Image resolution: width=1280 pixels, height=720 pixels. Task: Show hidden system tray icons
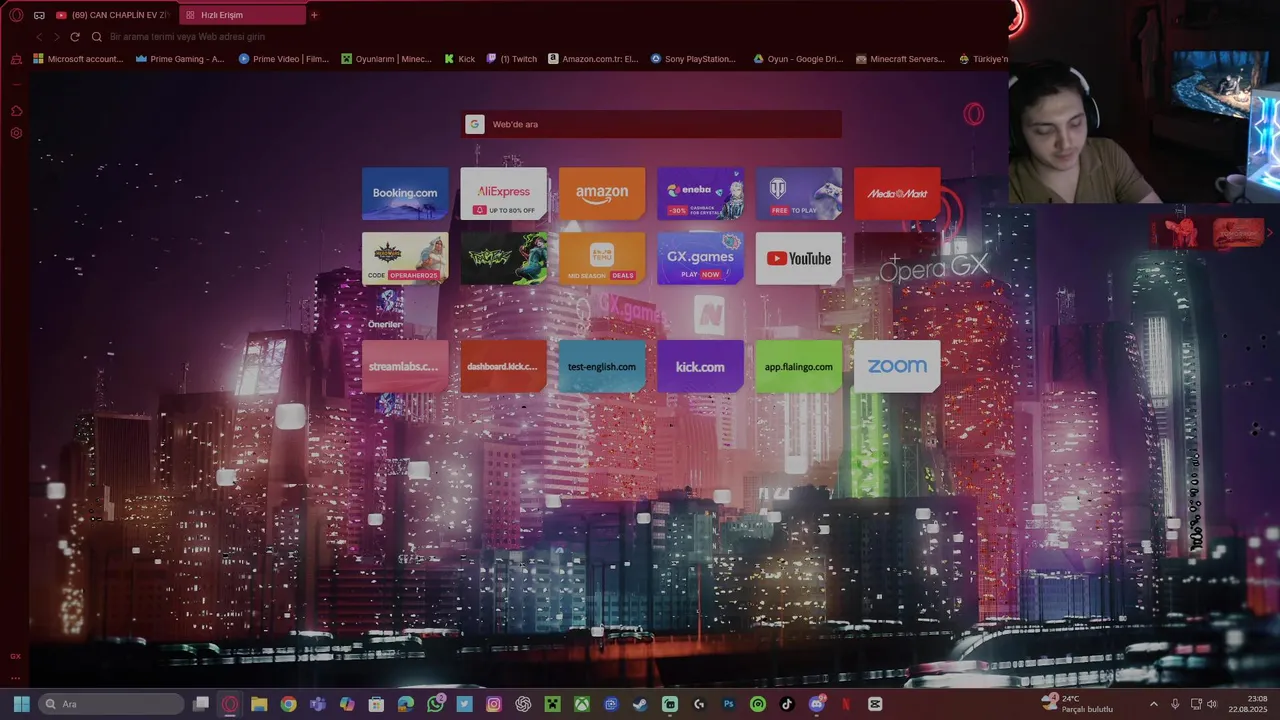[1153, 704]
